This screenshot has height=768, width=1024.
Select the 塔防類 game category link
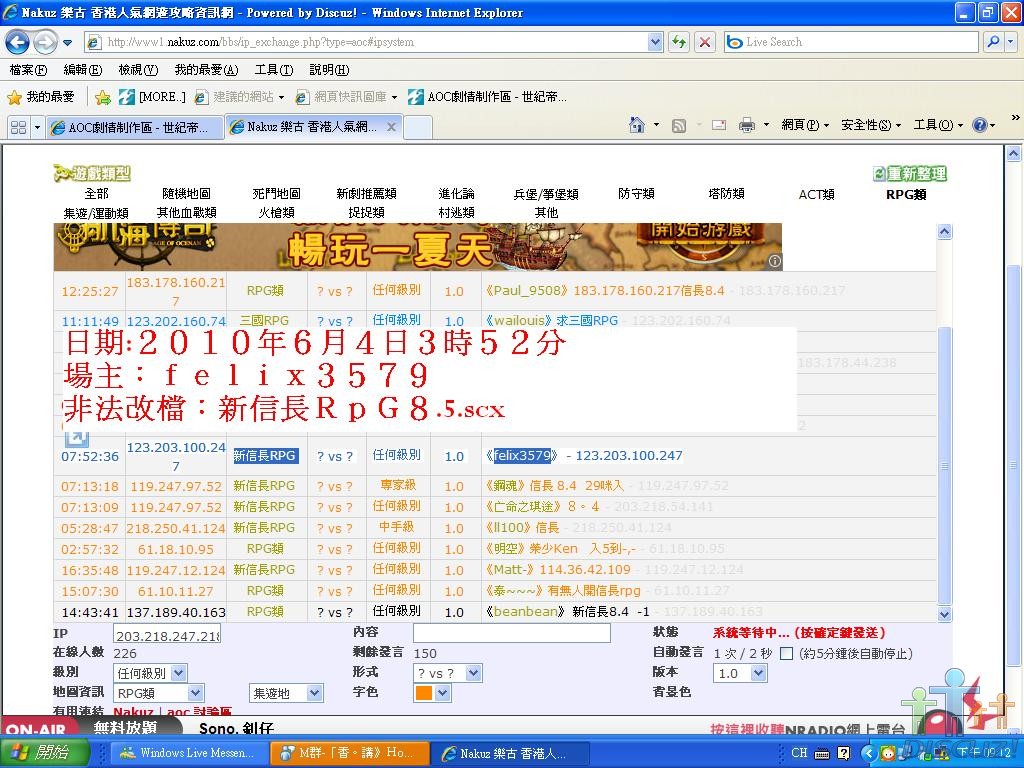coord(726,194)
